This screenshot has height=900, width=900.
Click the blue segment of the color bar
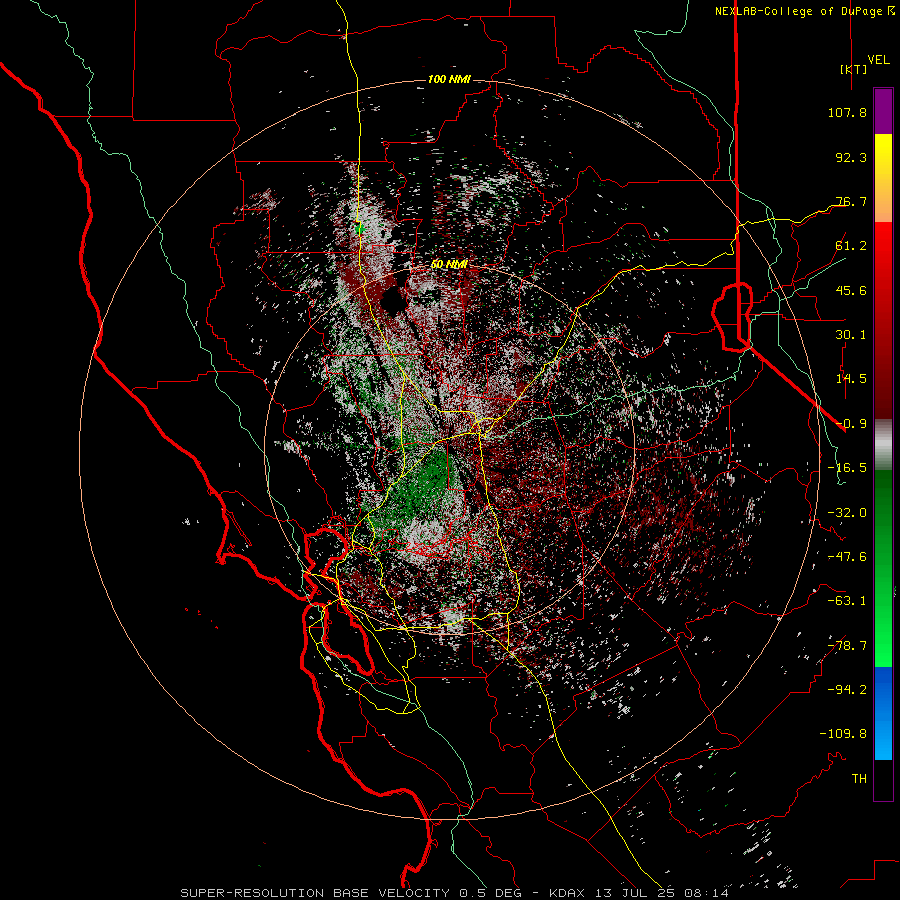pyautogui.click(x=883, y=713)
